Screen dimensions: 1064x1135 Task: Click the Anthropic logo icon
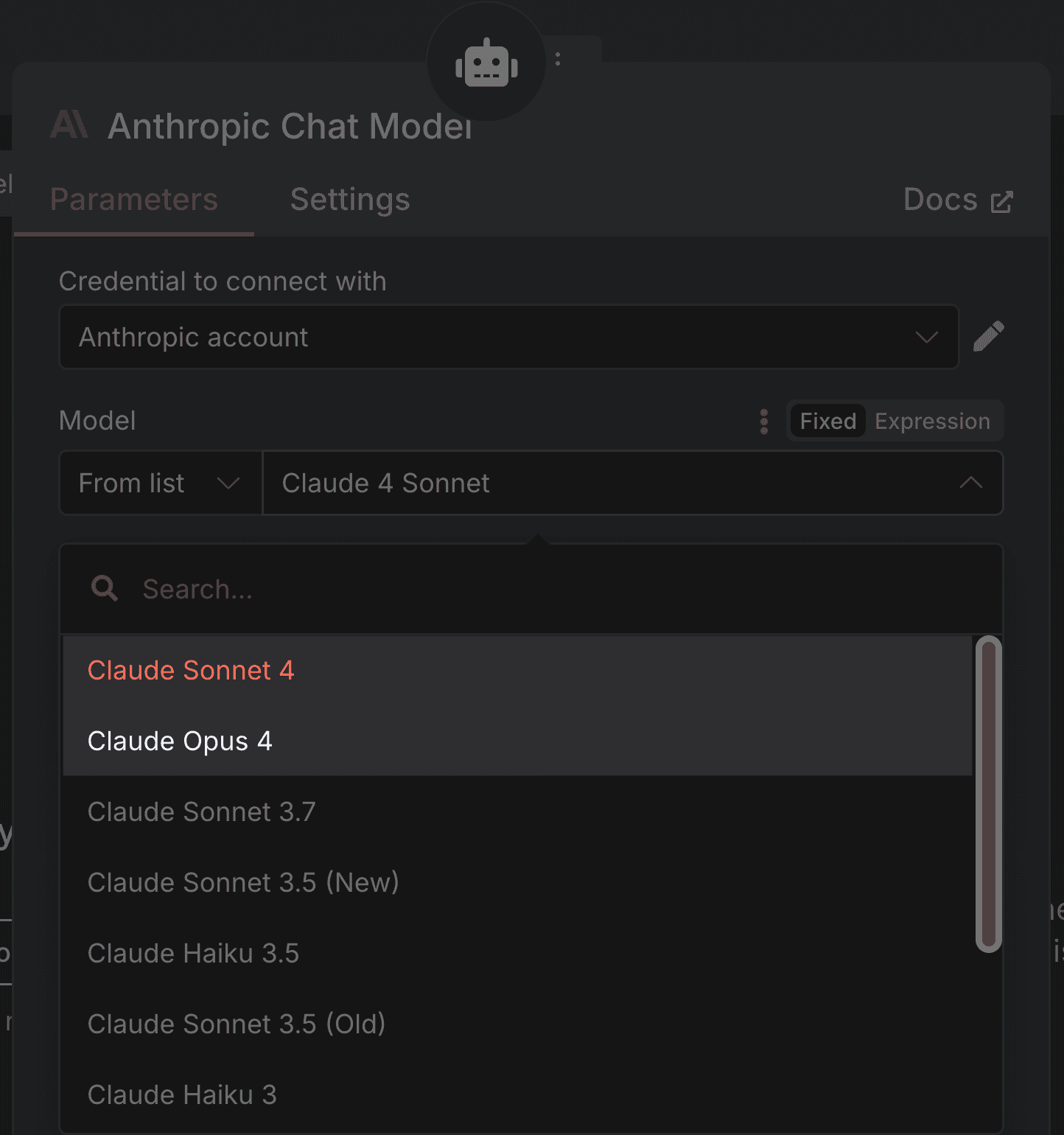(x=69, y=125)
